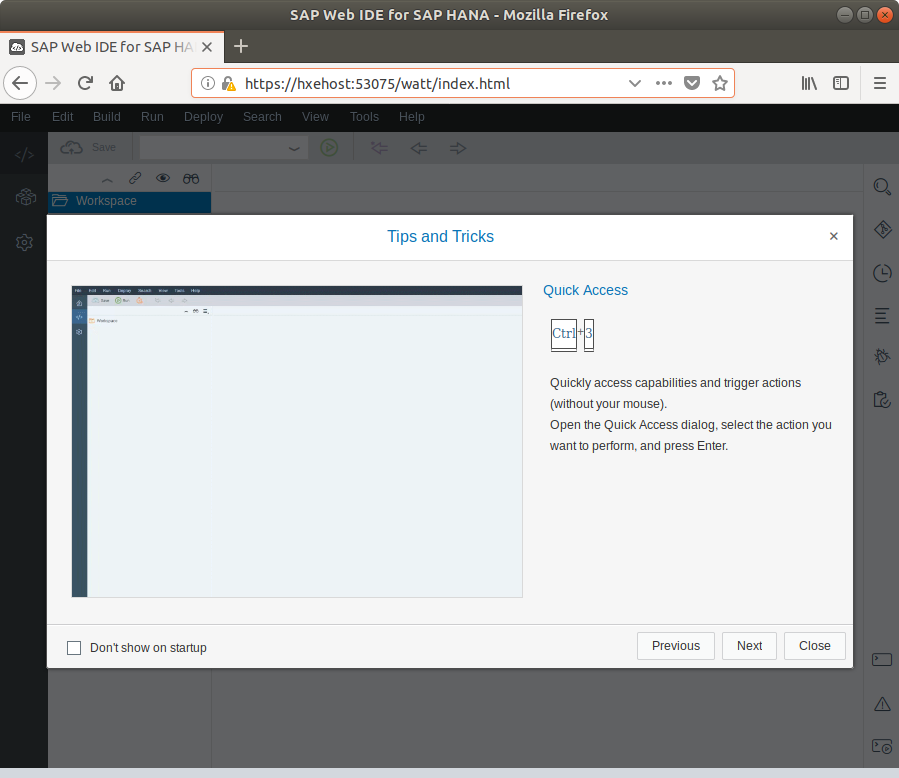Open the address bar history dropdown arrow

(634, 83)
